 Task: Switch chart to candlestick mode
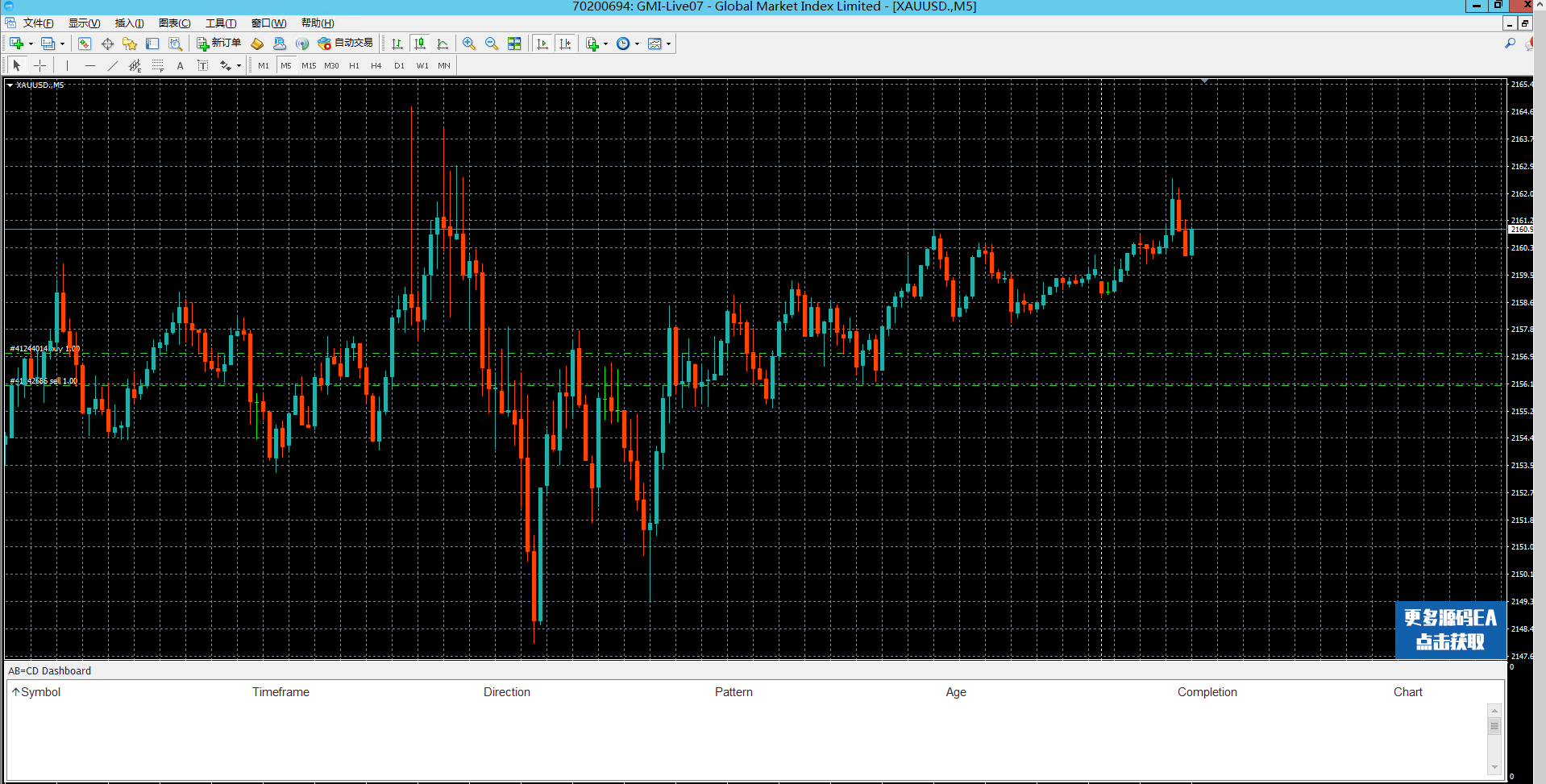pyautogui.click(x=420, y=44)
